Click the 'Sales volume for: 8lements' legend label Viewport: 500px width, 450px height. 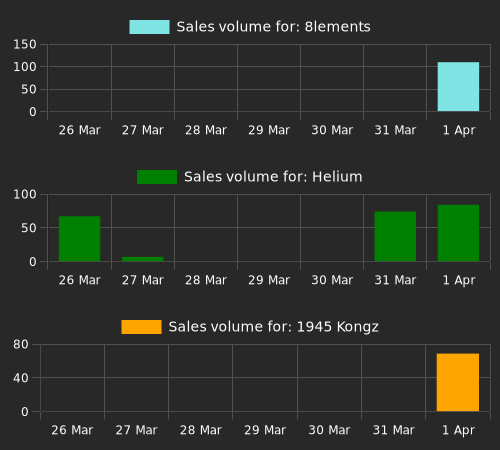(x=273, y=27)
